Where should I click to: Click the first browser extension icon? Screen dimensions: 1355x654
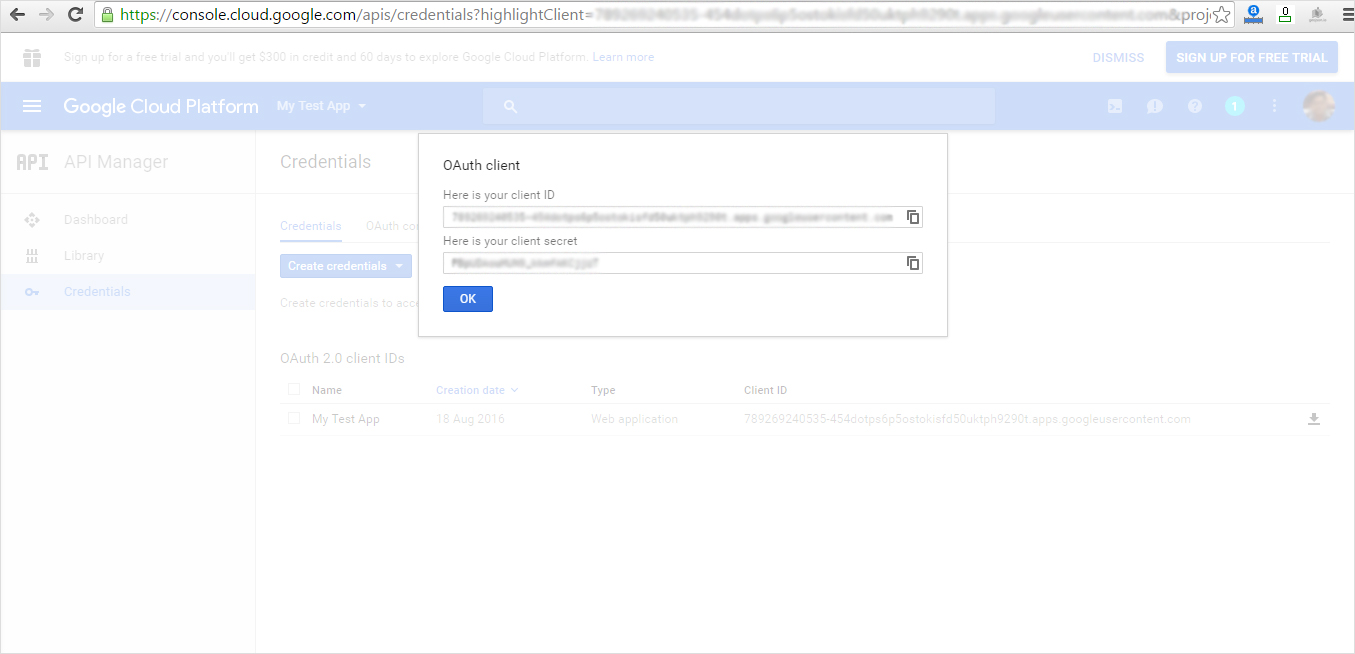point(1252,15)
